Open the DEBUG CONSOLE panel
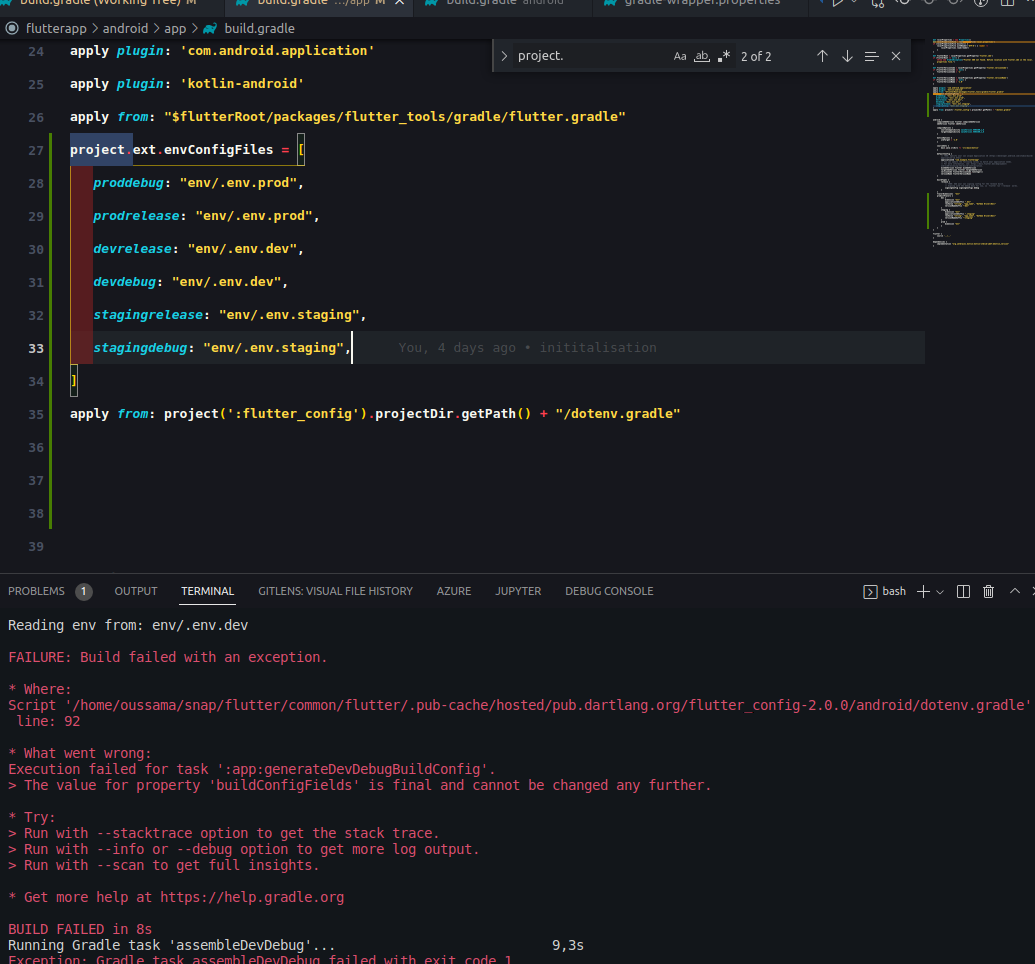The width and height of the screenshot is (1035, 964). [x=609, y=591]
